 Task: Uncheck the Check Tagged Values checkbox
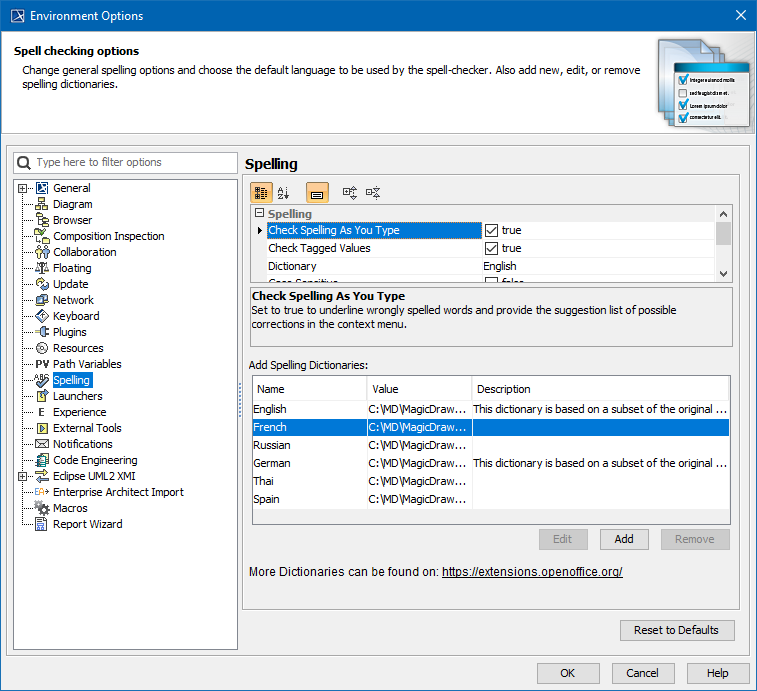tap(491, 249)
